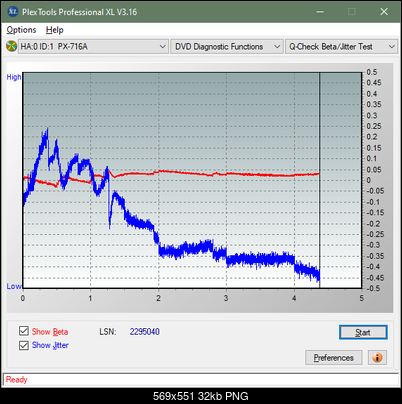Screen dimensions: 402x404
Task: Open the Options menu
Action: pyautogui.click(x=21, y=30)
